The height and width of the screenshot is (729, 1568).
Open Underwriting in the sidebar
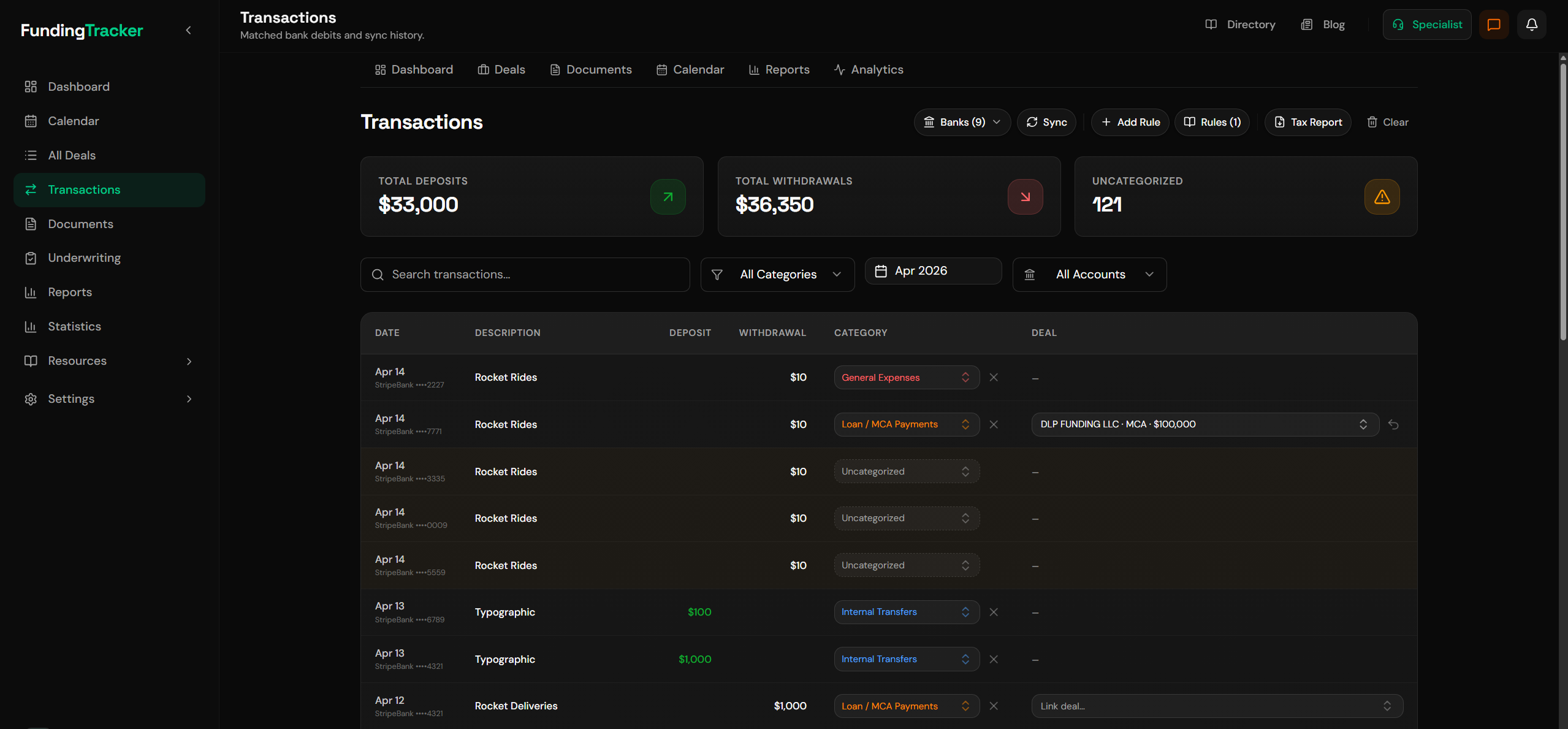(85, 258)
